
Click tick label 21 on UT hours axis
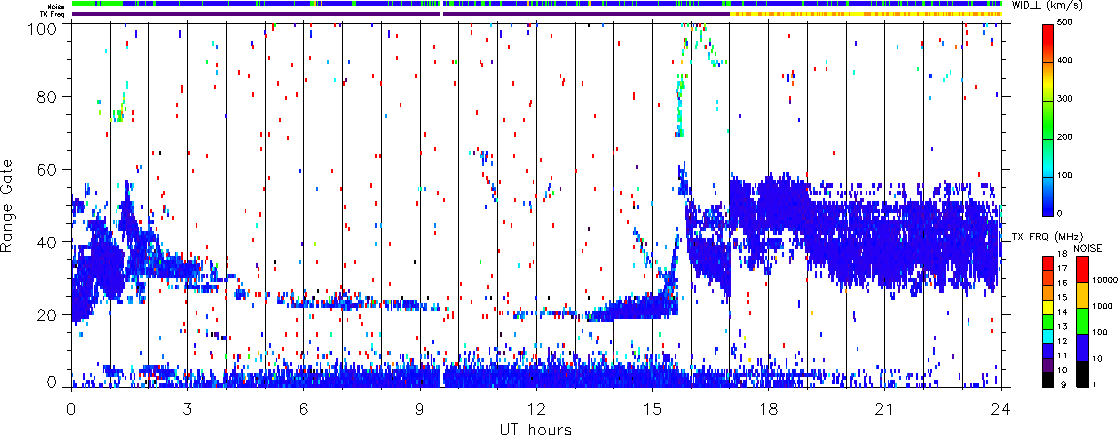[x=885, y=409]
